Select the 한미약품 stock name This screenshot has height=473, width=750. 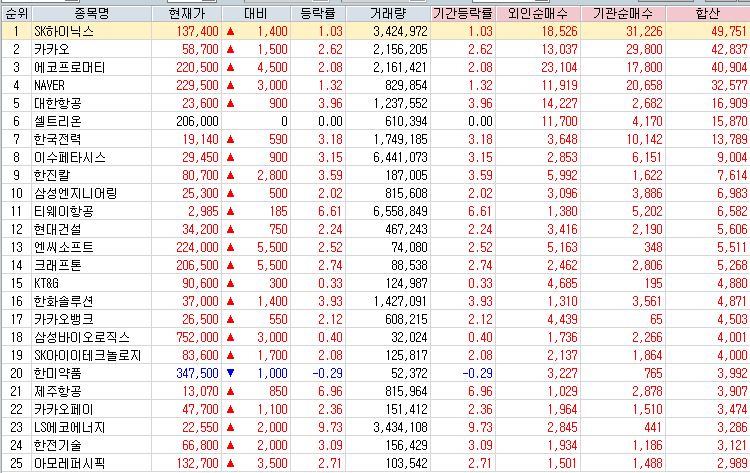pos(57,373)
